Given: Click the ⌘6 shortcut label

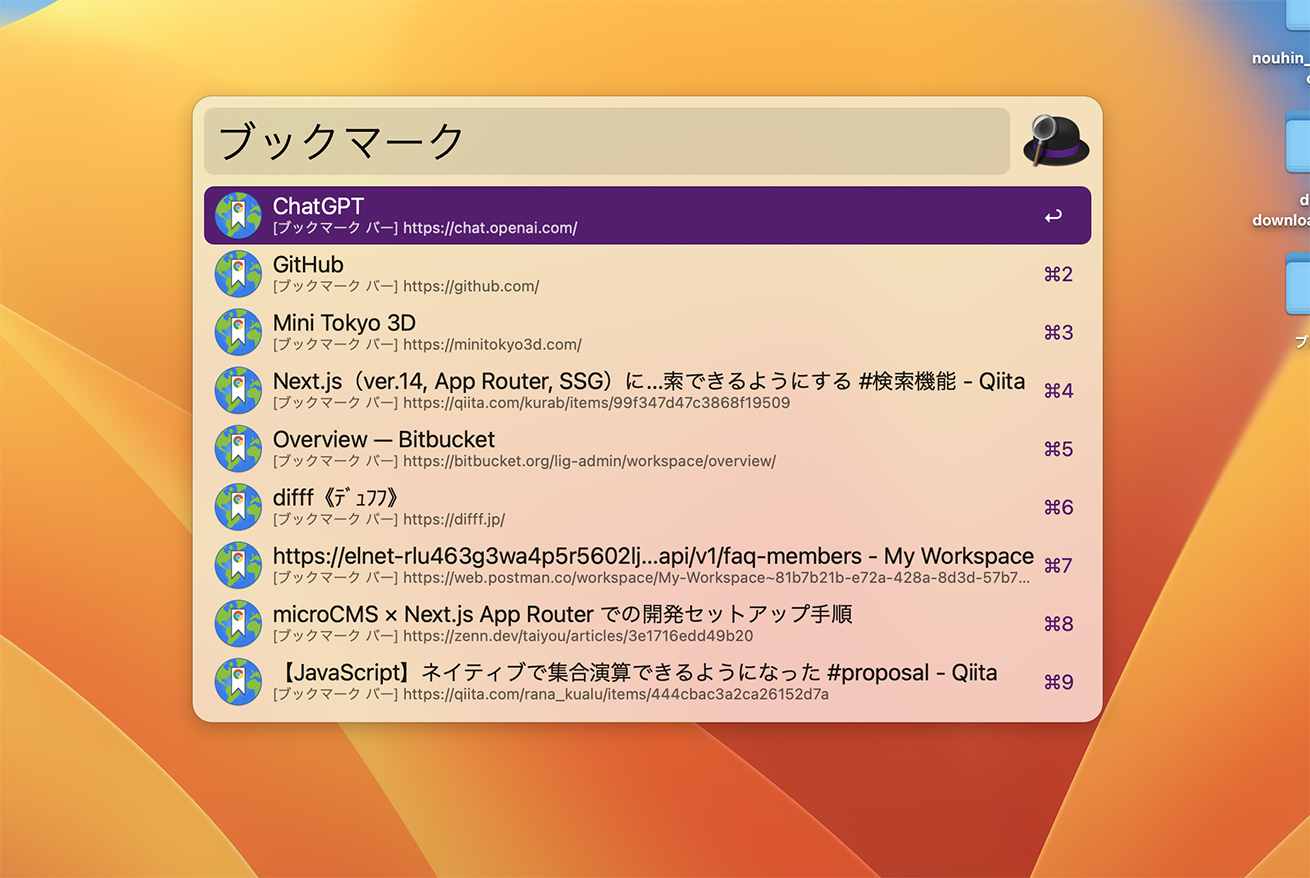Looking at the screenshot, I should pos(1058,507).
